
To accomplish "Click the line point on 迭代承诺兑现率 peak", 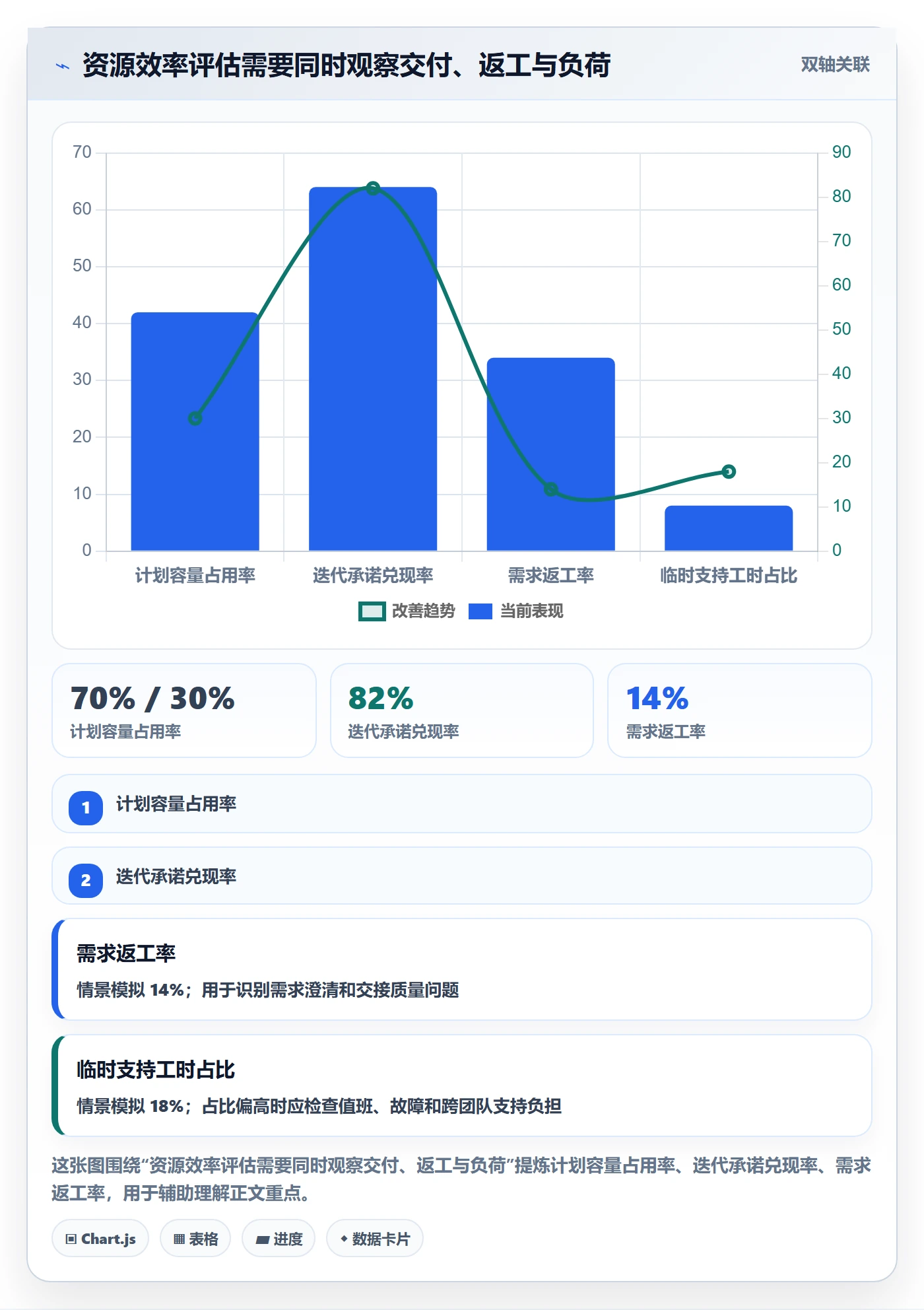I will pyautogui.click(x=373, y=188).
